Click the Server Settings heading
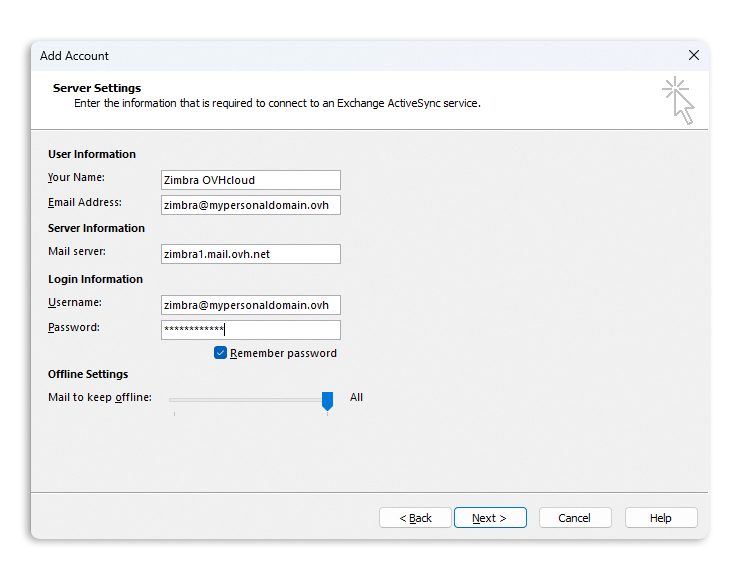The image size is (734, 570). pos(97,88)
